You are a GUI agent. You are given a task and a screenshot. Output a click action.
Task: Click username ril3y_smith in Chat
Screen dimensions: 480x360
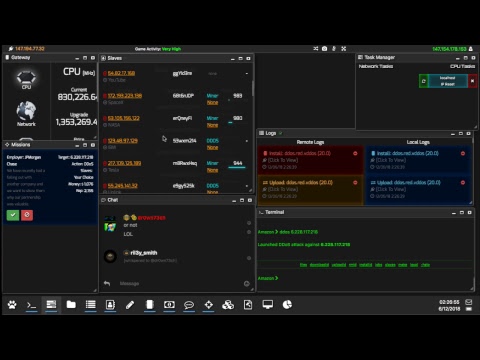pyautogui.click(x=144, y=253)
